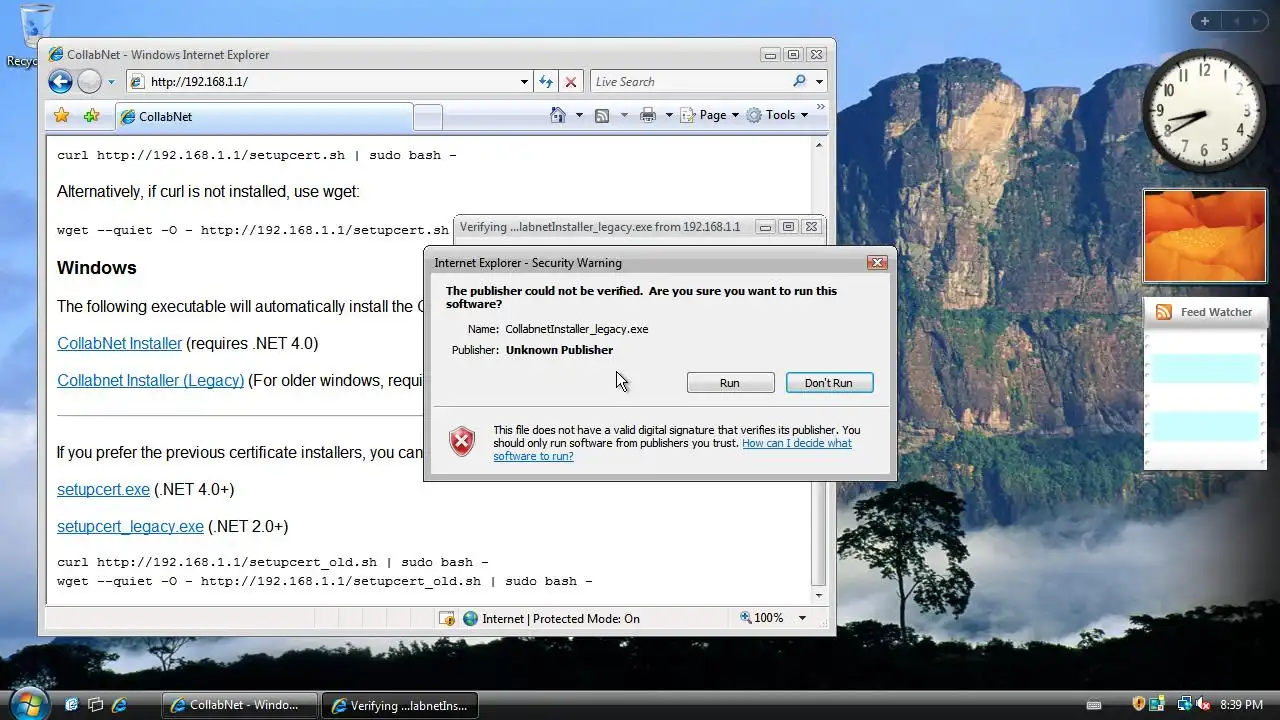1280x720 pixels.
Task: Expand the Feeds dropdown arrow
Action: pos(624,115)
